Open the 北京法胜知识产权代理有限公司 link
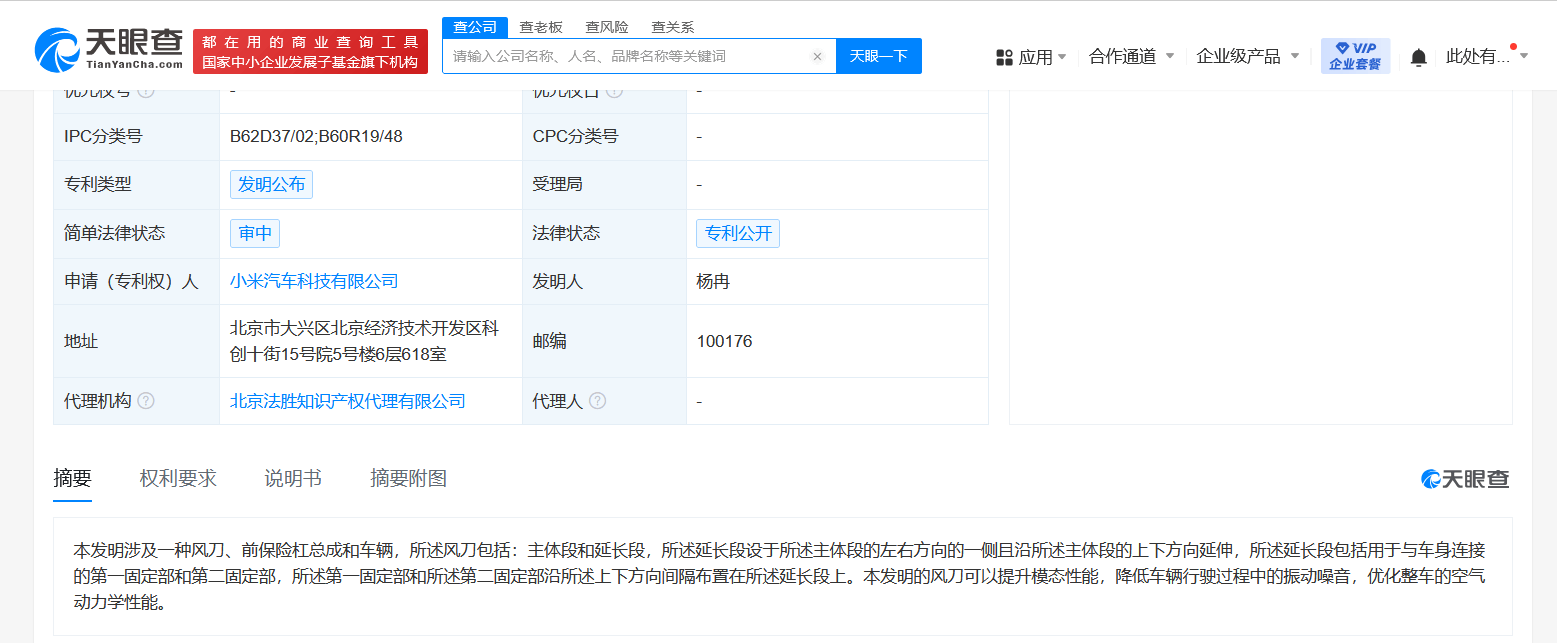Image resolution: width=1557 pixels, height=643 pixels. 348,401
